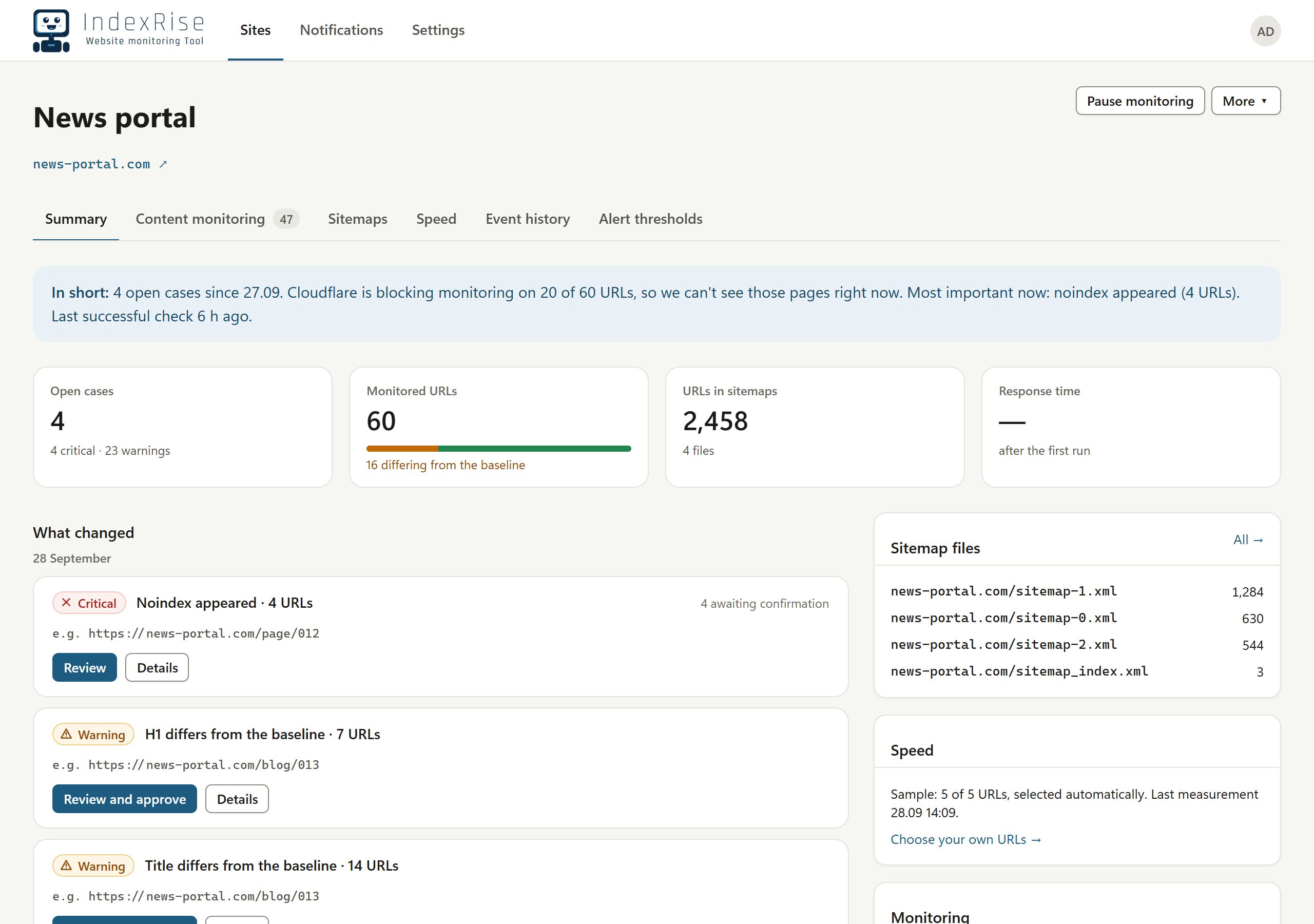Screen dimensions: 1314x924
Task: Expand the More dropdown menu
Action: [1245, 101]
